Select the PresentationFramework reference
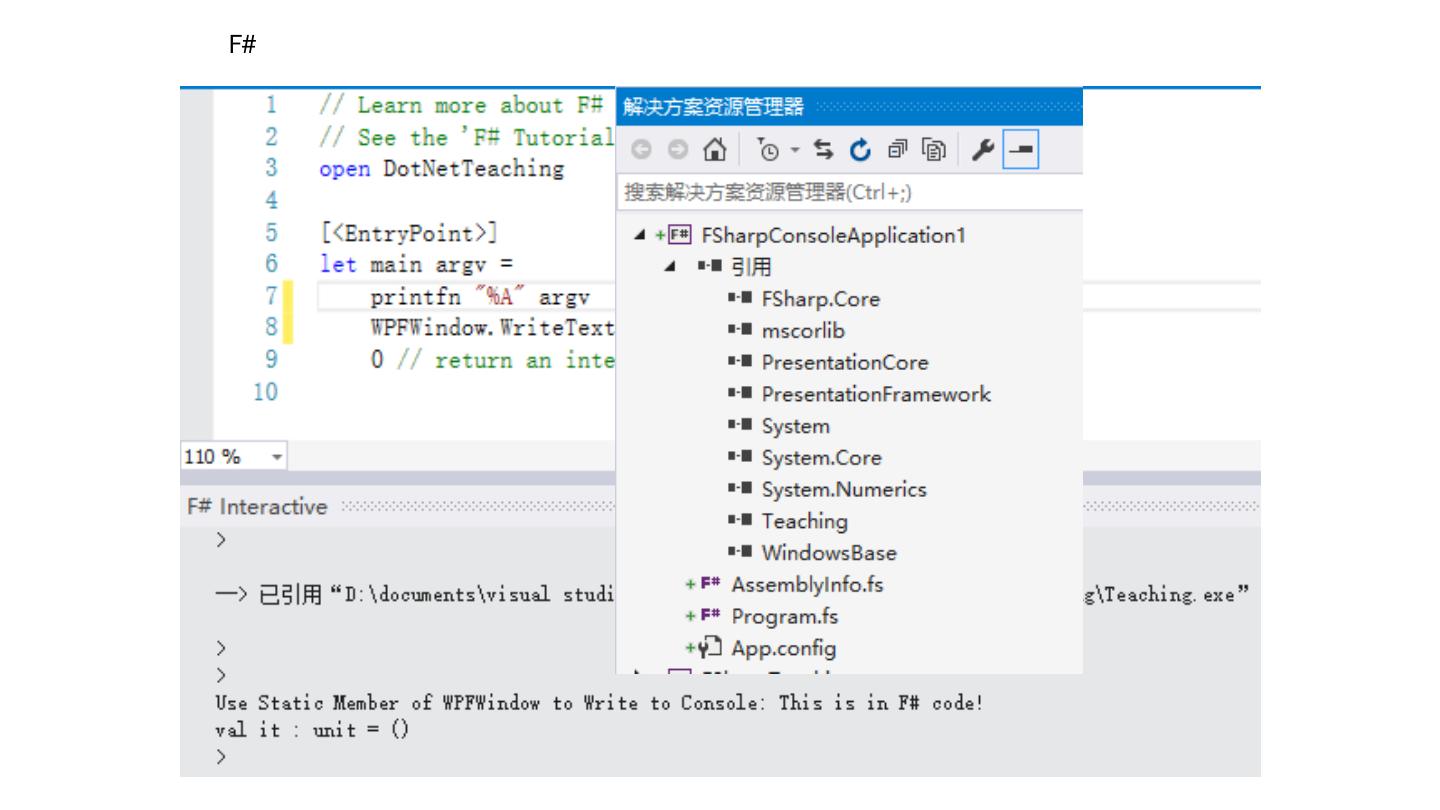The height and width of the screenshot is (810, 1440). pos(875,394)
